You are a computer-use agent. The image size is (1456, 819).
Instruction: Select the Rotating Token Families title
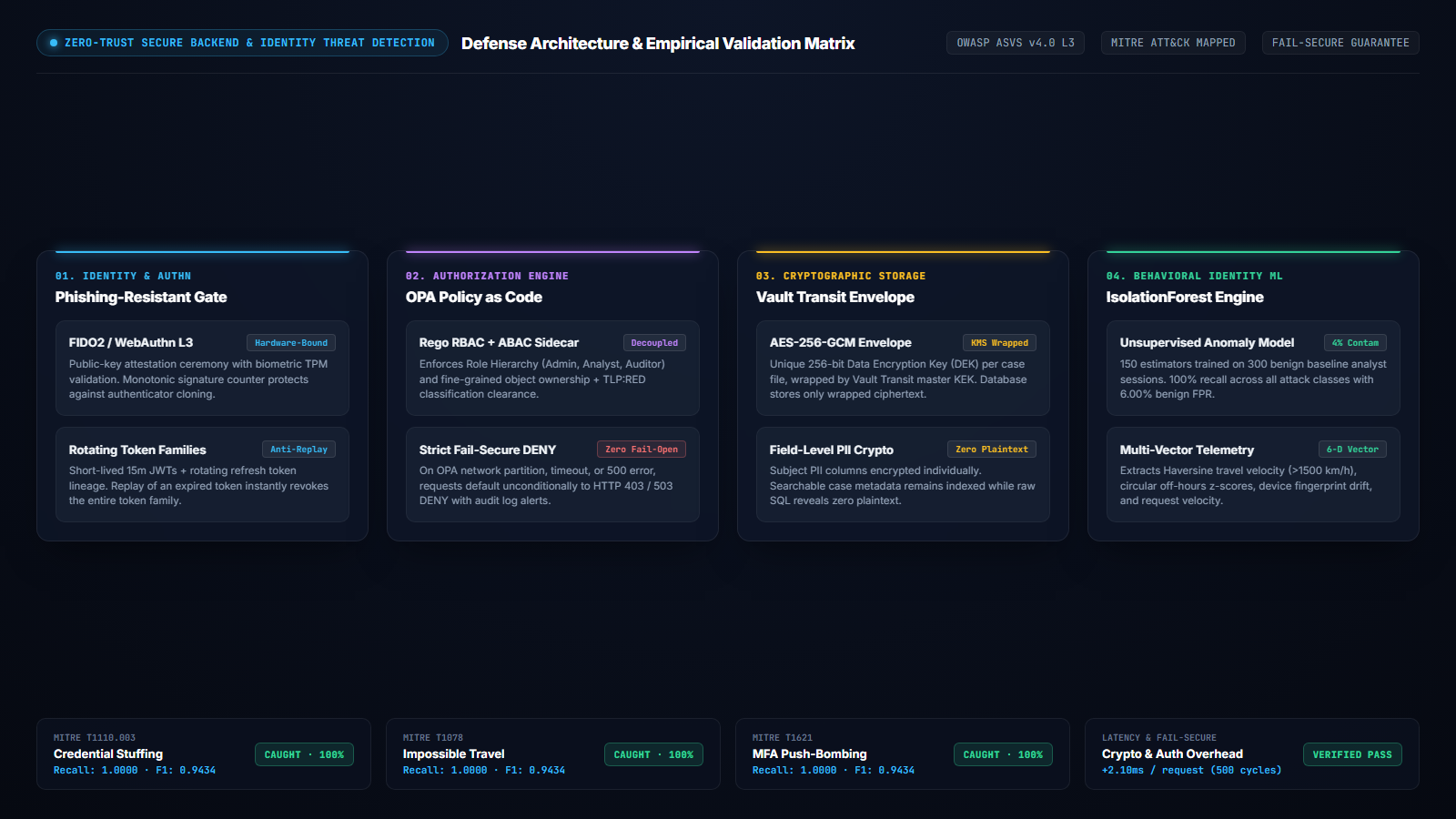tap(137, 450)
